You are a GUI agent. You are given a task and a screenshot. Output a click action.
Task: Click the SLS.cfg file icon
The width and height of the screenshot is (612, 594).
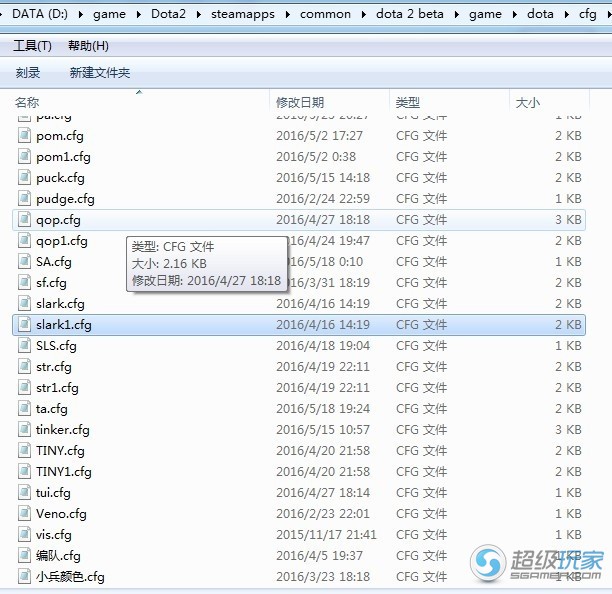[24, 346]
